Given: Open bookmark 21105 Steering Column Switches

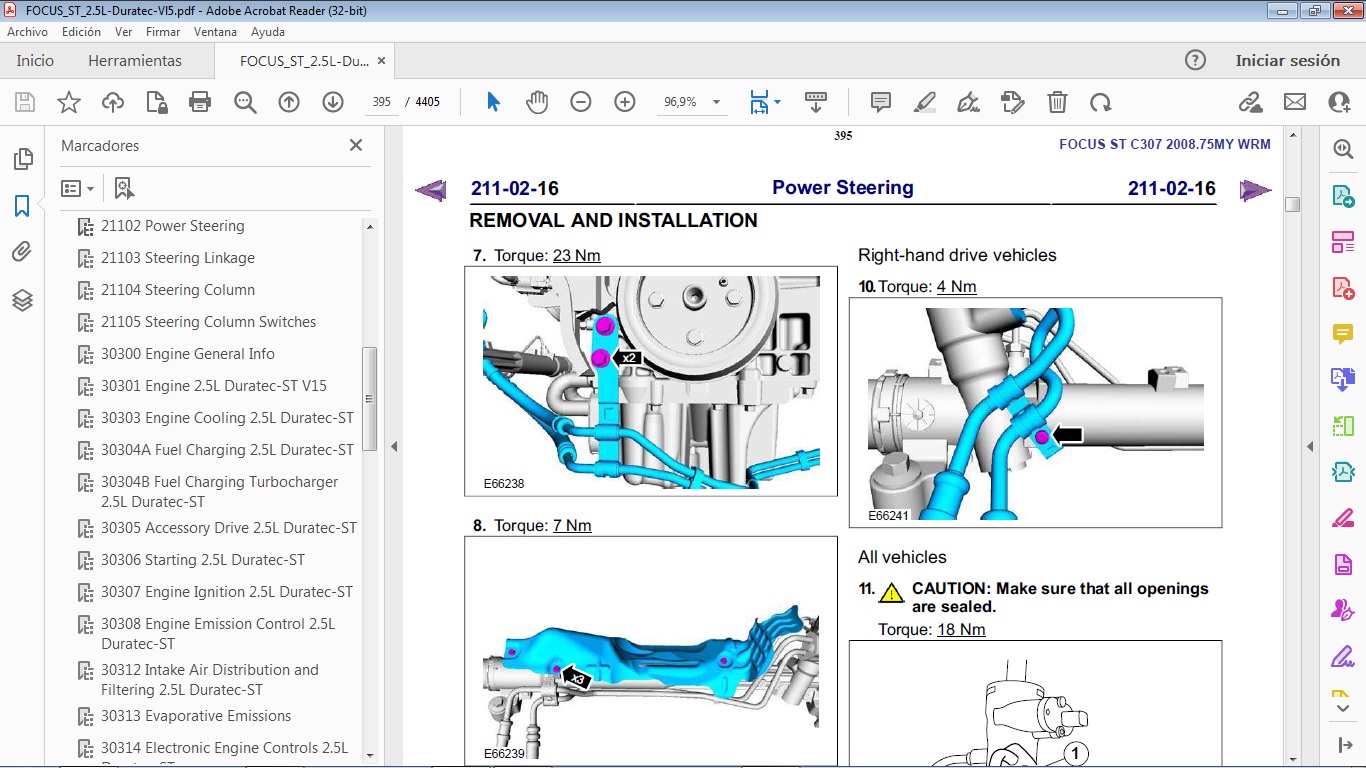Looking at the screenshot, I should point(208,322).
